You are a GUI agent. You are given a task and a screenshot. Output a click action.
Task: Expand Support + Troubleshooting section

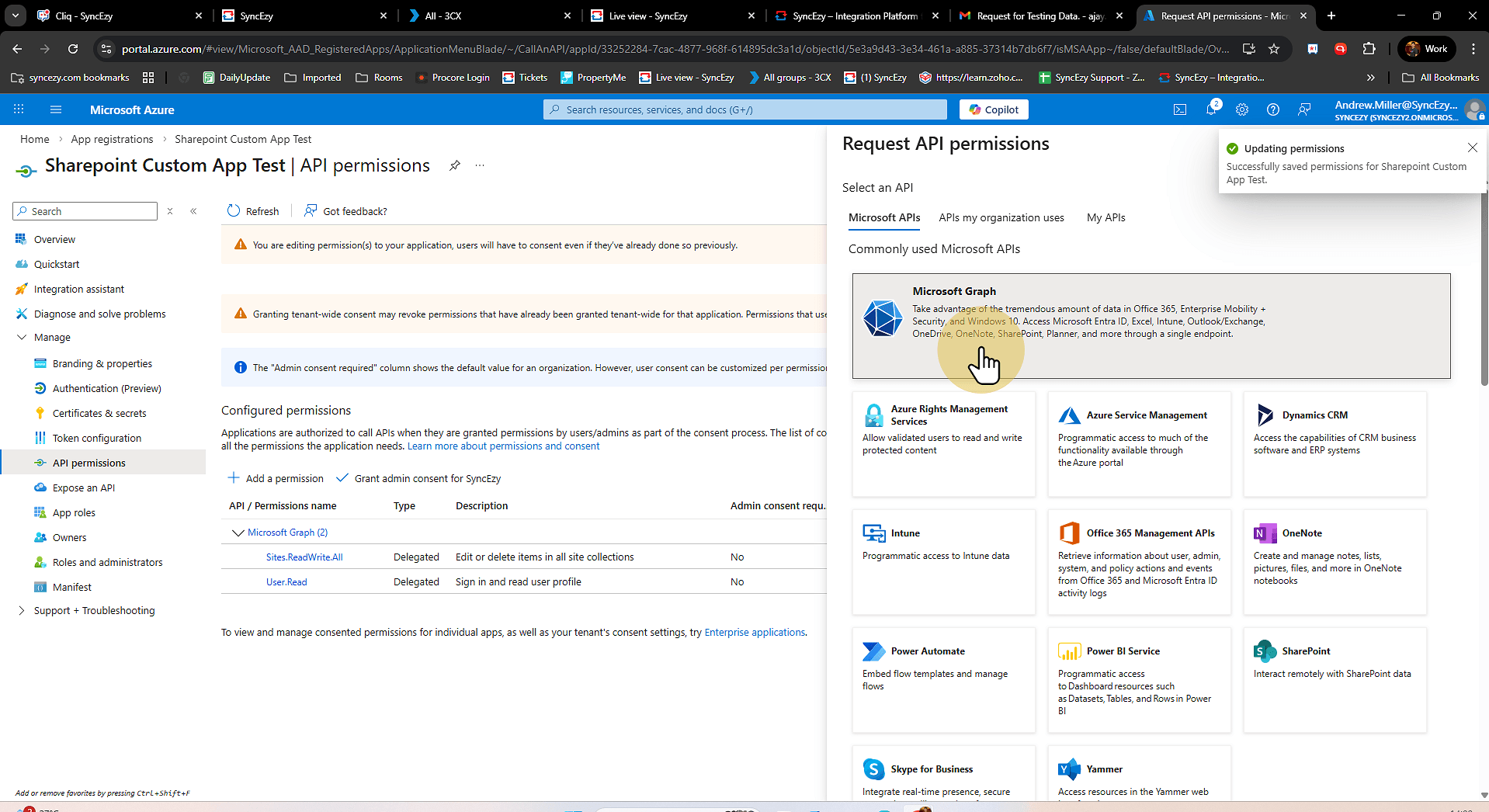[22, 611]
